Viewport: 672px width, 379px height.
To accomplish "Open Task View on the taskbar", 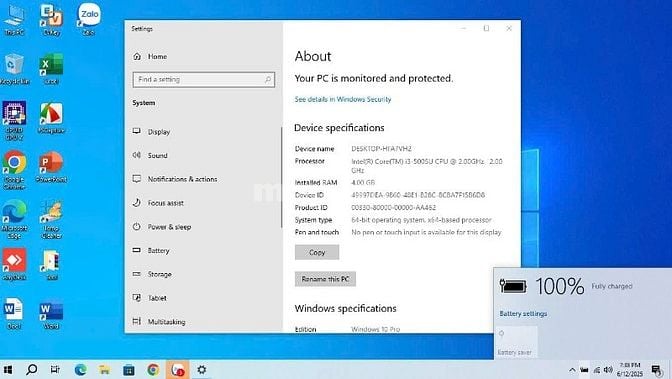I will pos(55,370).
